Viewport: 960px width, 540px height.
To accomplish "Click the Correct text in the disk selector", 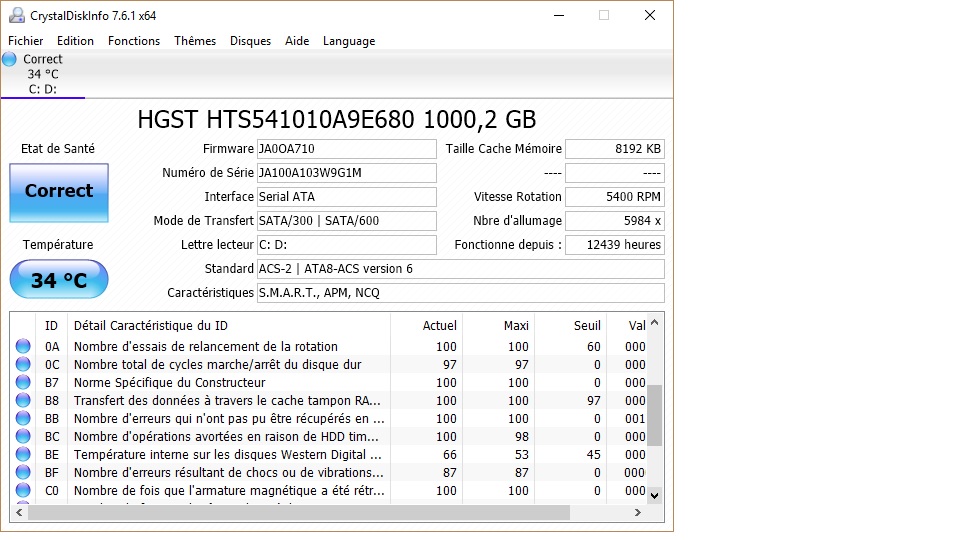I will [x=43, y=59].
